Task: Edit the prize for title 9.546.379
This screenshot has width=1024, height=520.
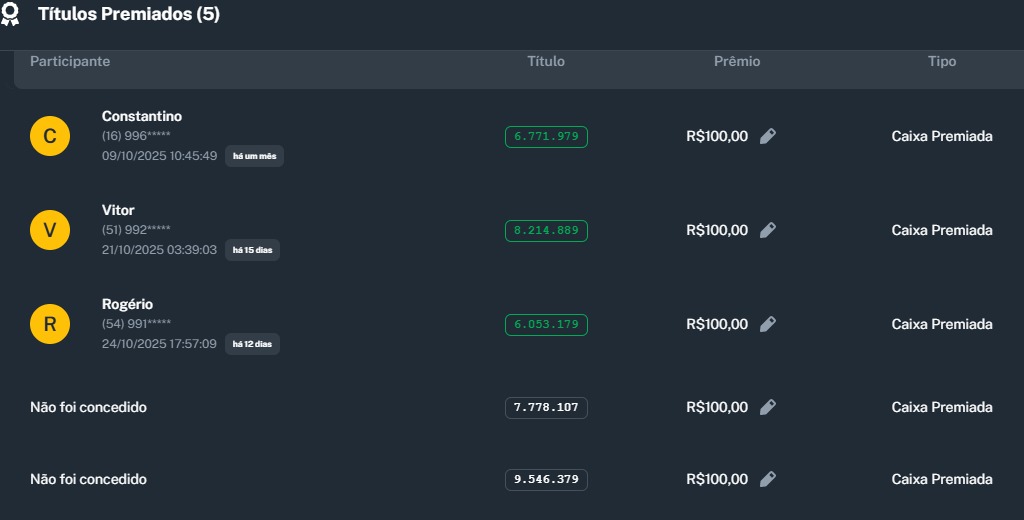Action: (767, 479)
